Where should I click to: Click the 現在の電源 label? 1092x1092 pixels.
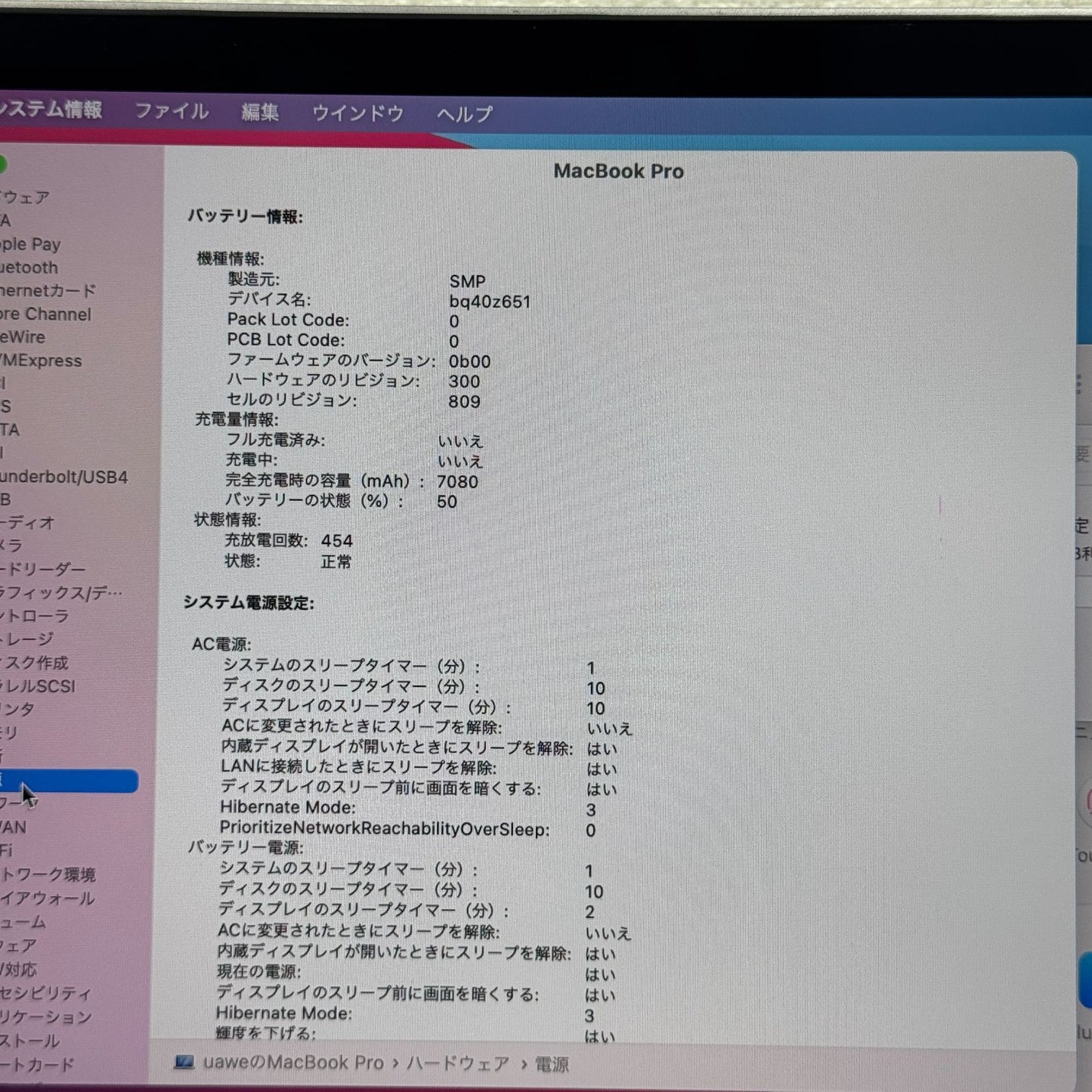[258, 972]
